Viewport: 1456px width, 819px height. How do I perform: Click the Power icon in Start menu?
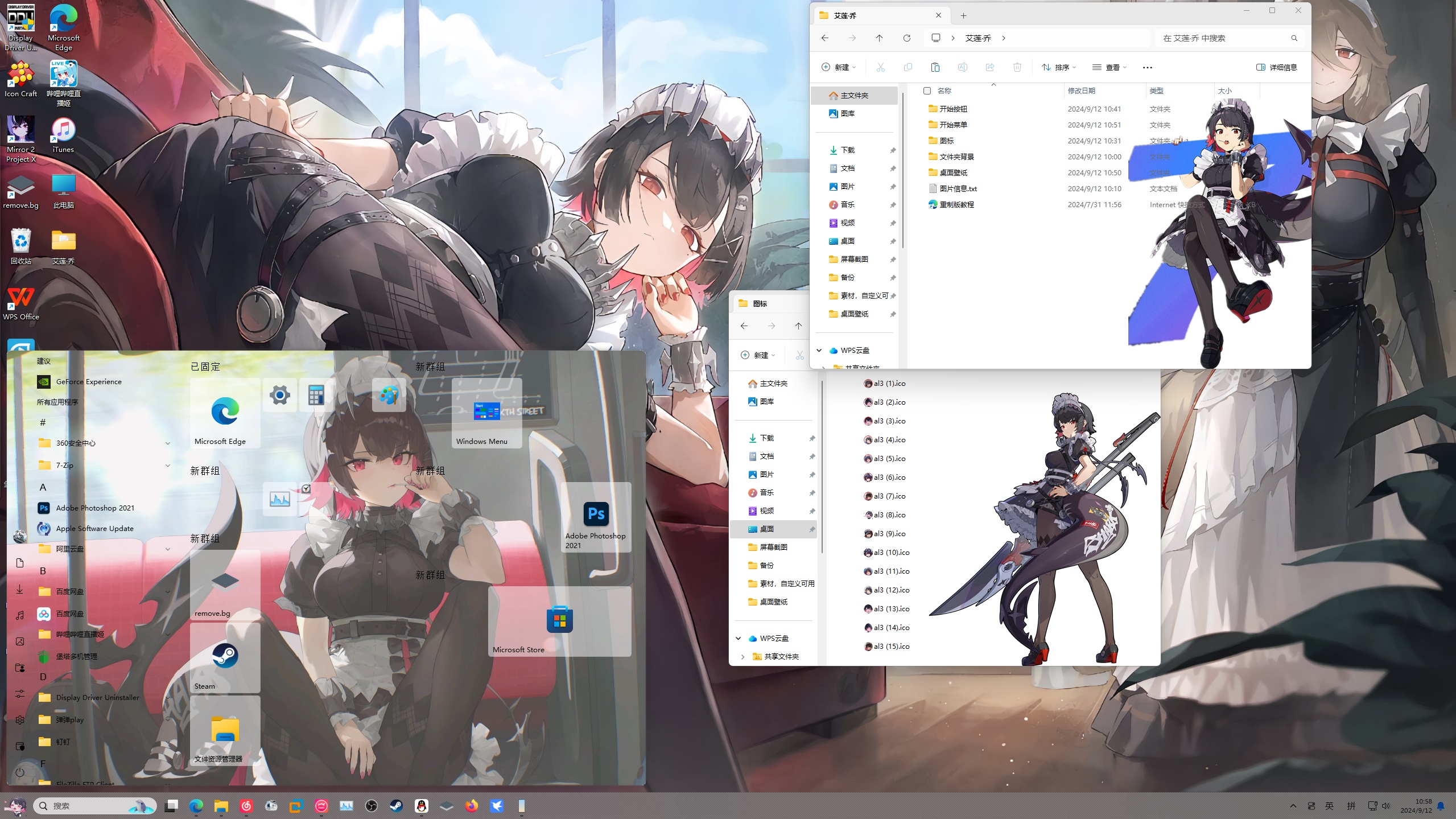20,772
